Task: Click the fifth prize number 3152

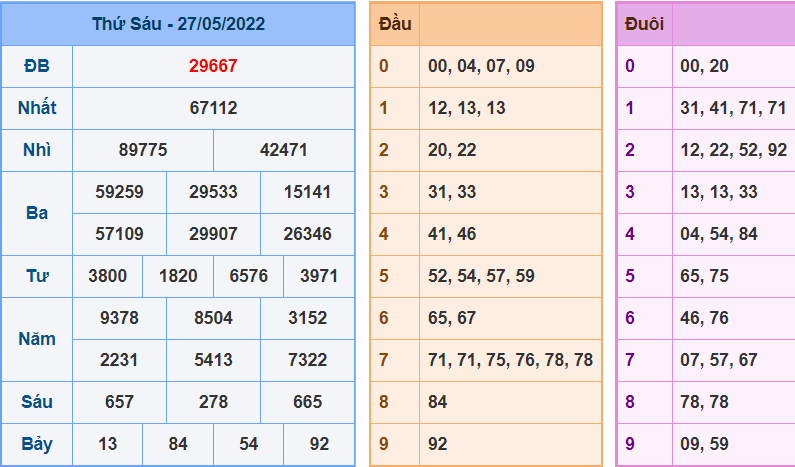Action: (307, 318)
